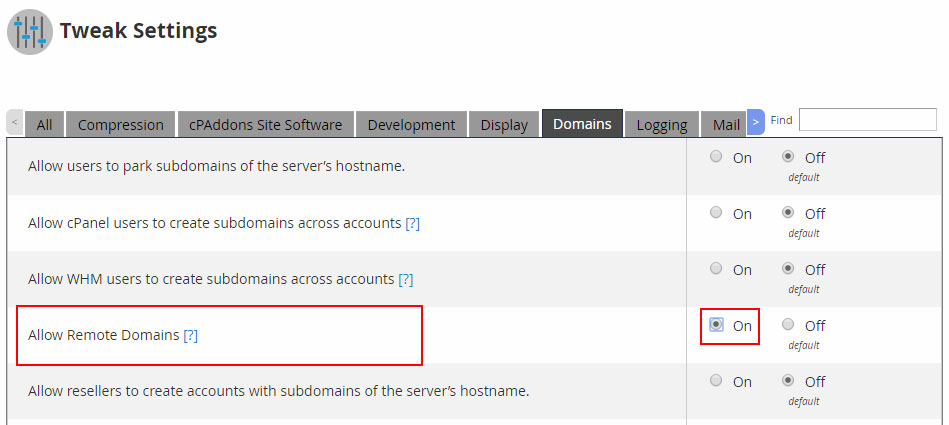
Task: Open the Mail tab
Action: tap(725, 125)
